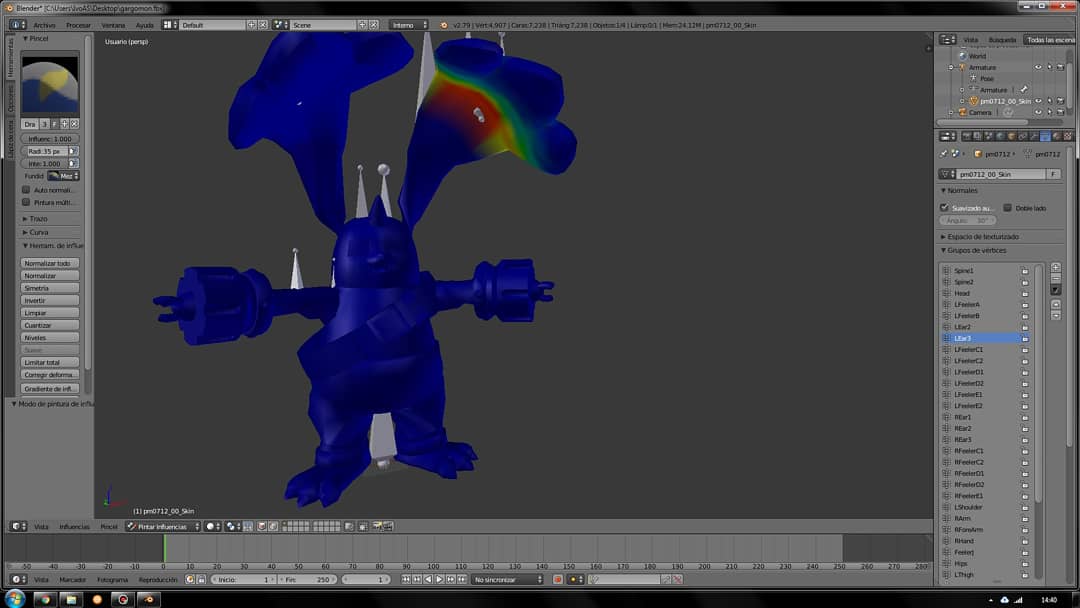Open the 3D view editor type icon
The height and width of the screenshot is (608, 1080).
click(19, 527)
